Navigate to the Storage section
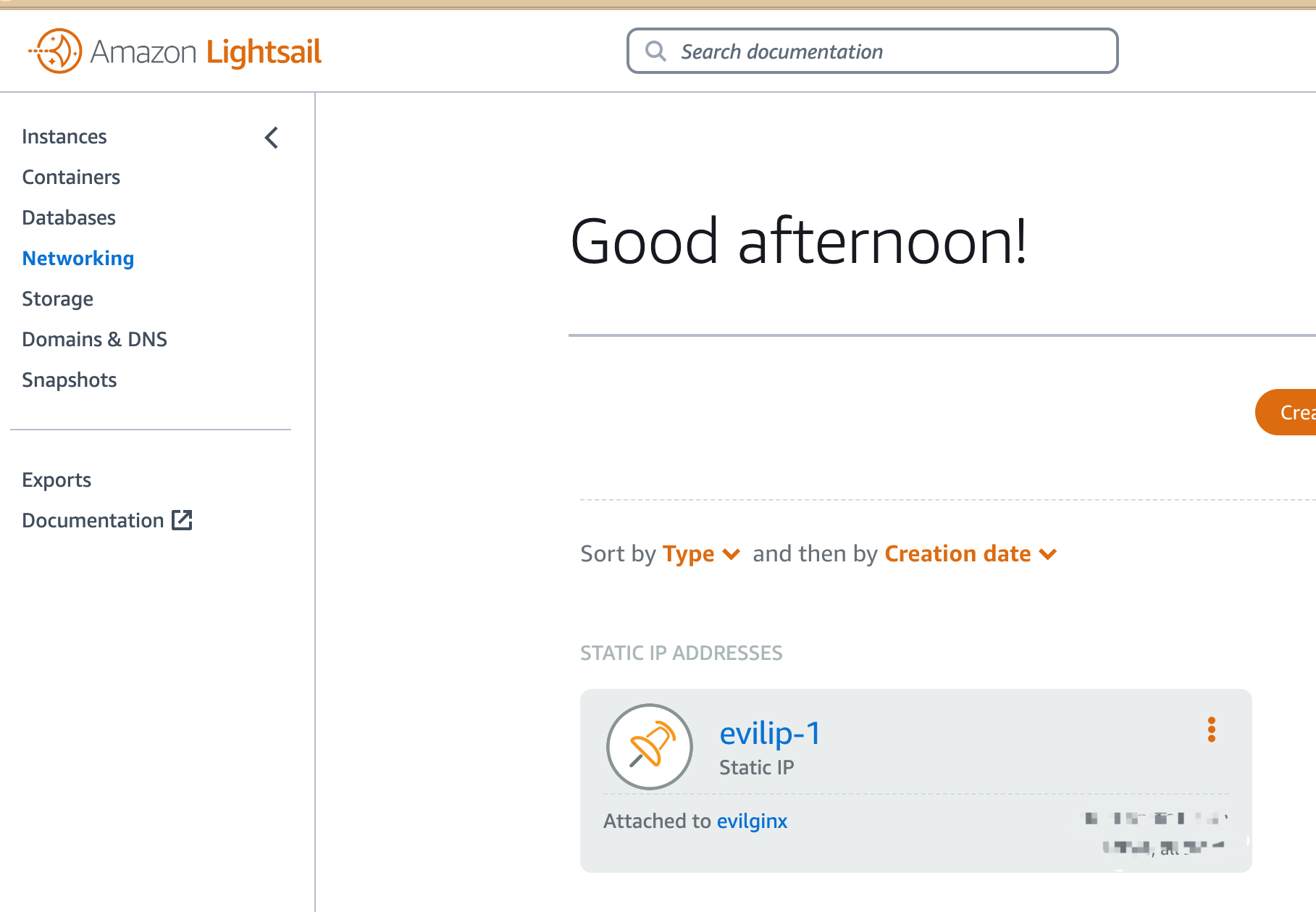Screen dimensions: 1316x912 pos(57,299)
